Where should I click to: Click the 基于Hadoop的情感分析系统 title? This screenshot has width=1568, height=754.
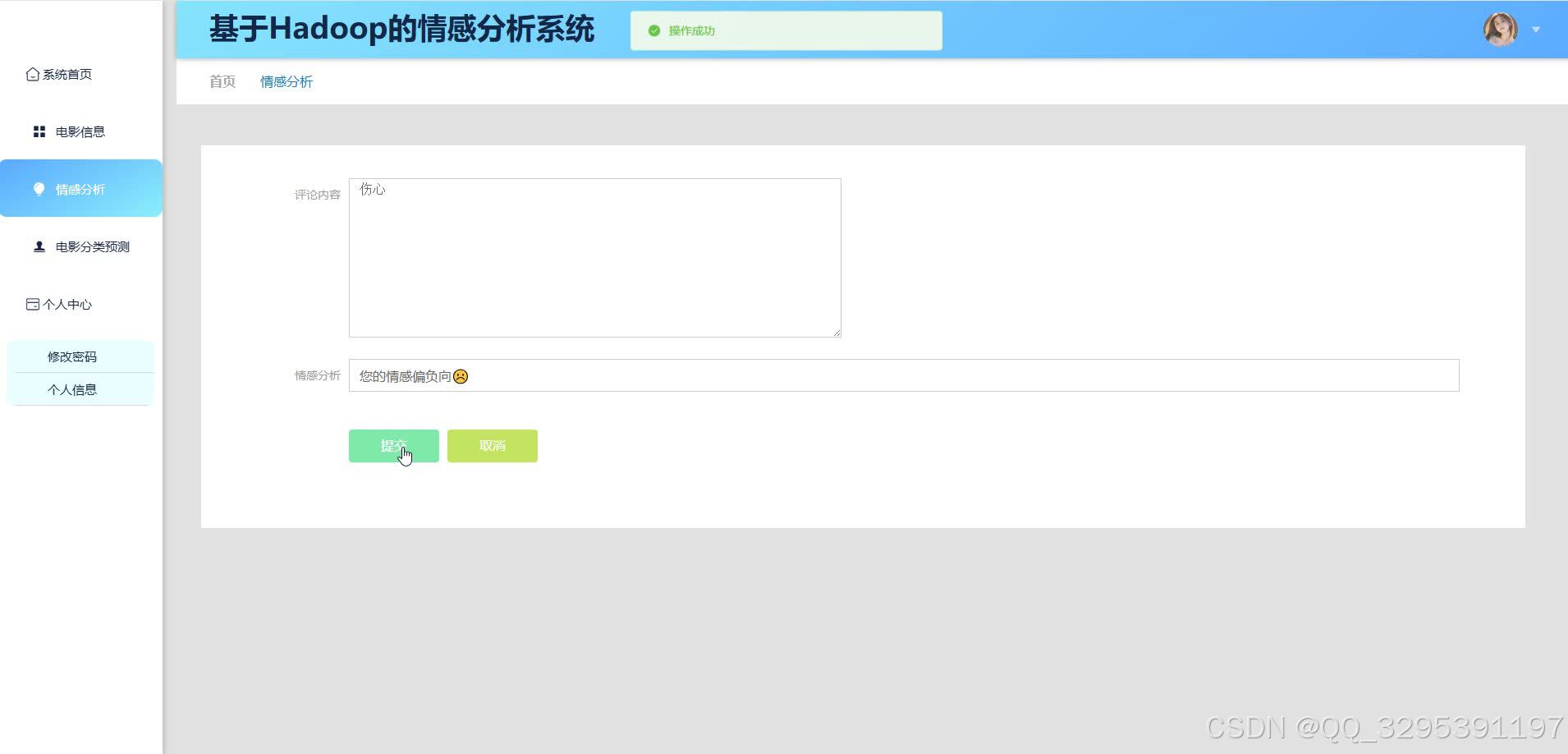tap(401, 29)
